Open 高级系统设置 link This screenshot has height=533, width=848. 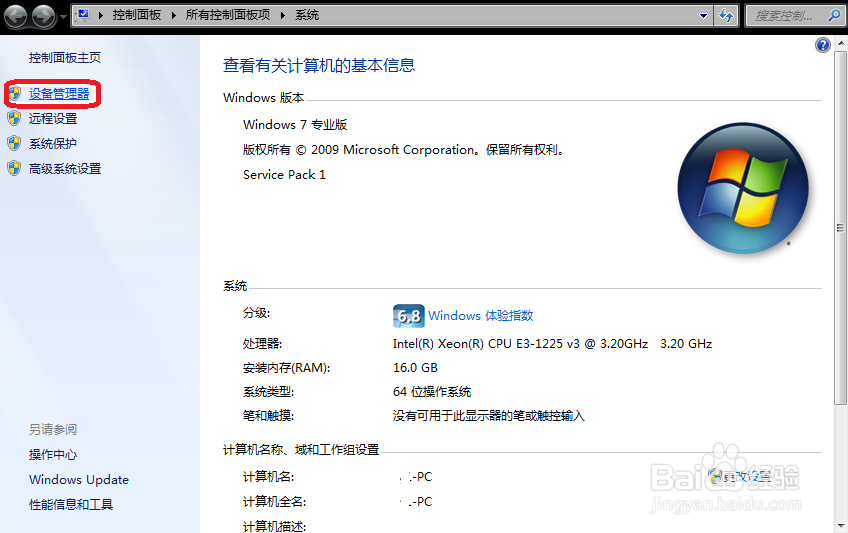(x=65, y=169)
